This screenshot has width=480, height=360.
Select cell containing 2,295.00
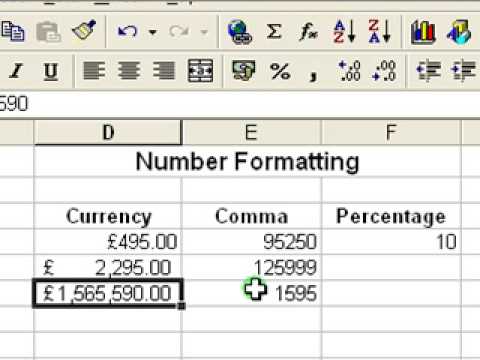click(x=108, y=268)
